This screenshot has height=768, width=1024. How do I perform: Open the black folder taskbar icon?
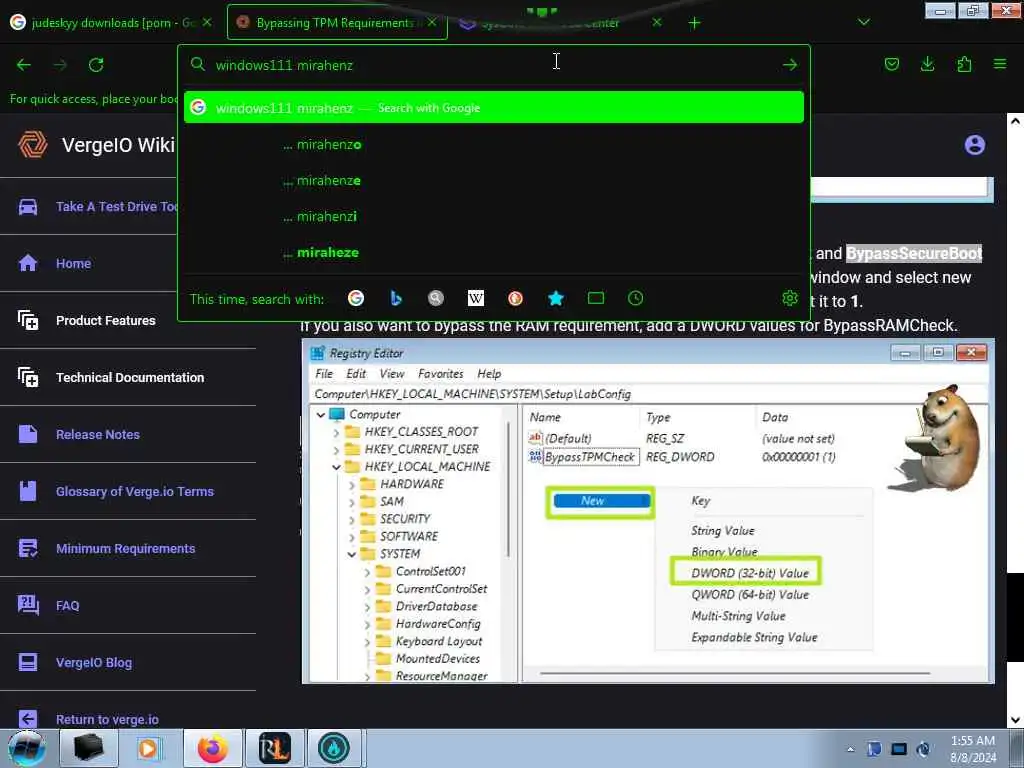[x=88, y=748]
